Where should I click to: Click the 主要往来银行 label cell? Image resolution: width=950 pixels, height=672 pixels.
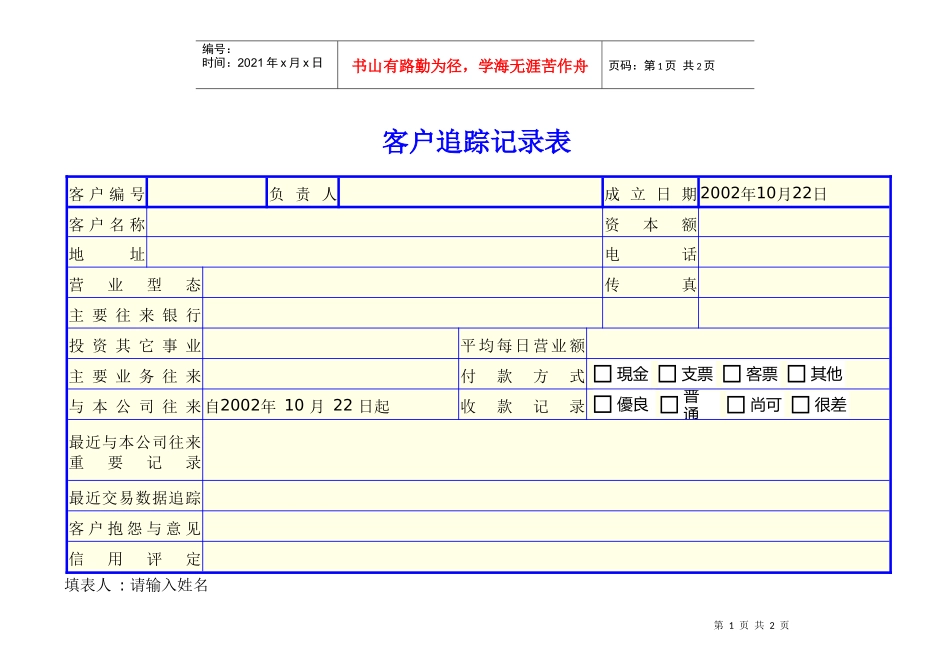pos(135,314)
